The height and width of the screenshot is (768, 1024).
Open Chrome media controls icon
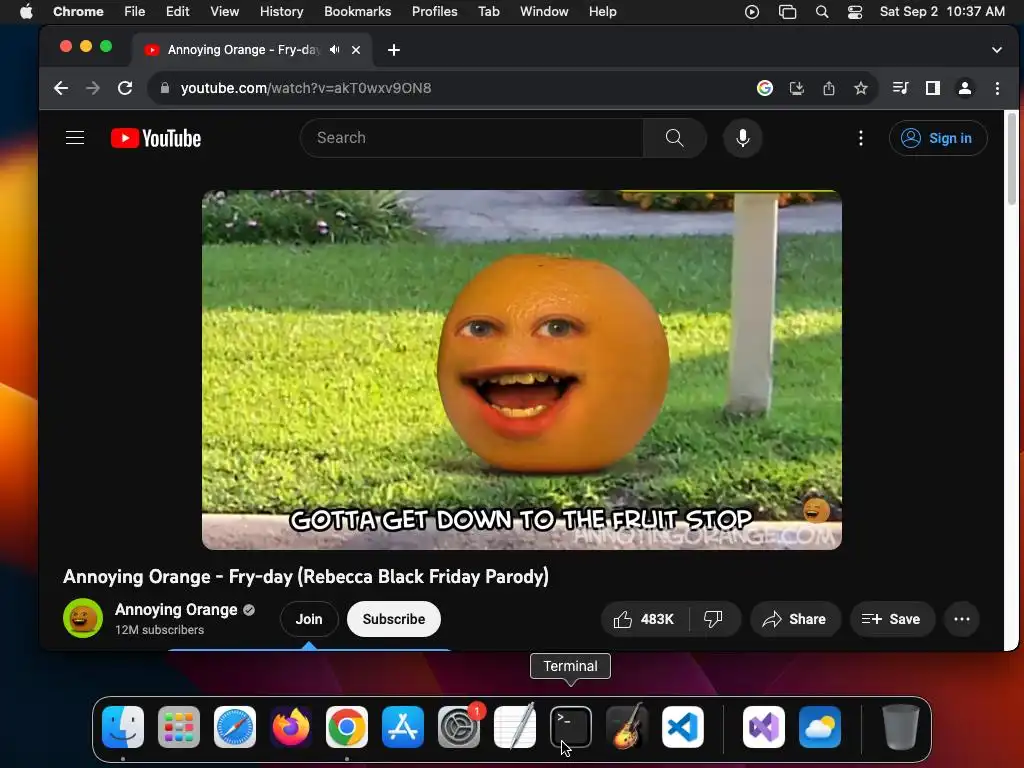pos(901,88)
